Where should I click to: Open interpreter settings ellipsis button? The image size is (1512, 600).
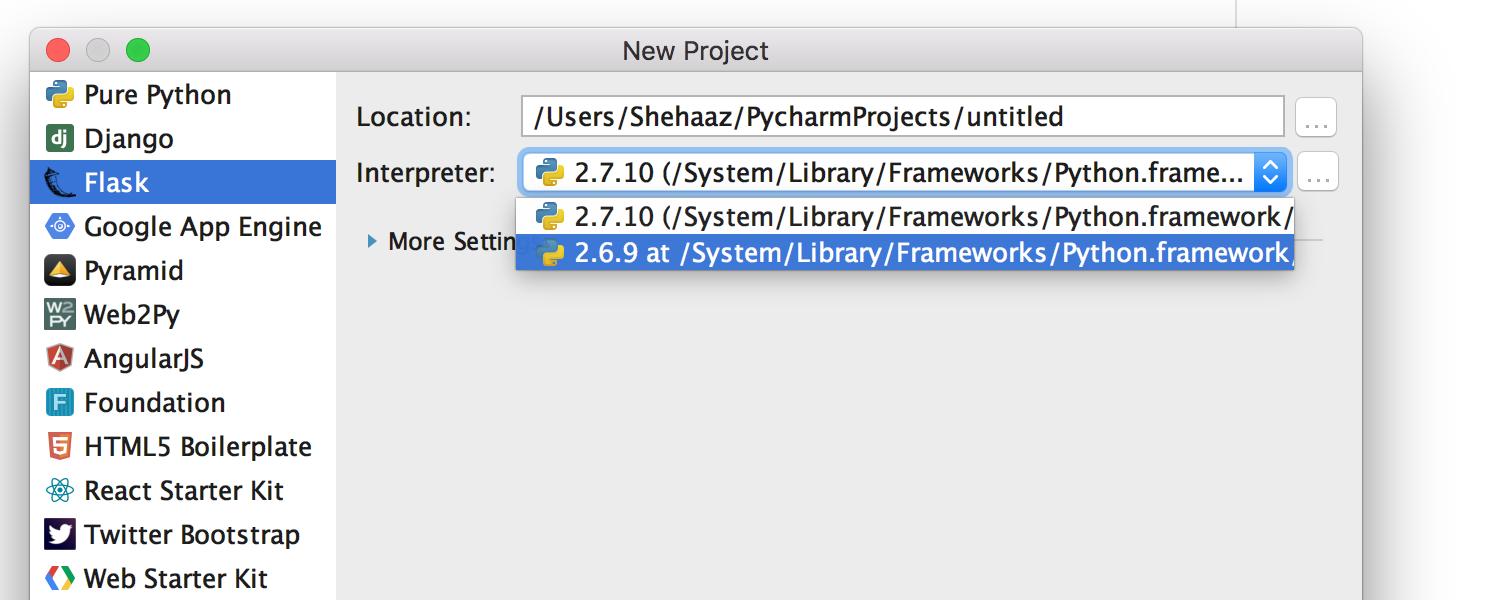tap(1318, 173)
